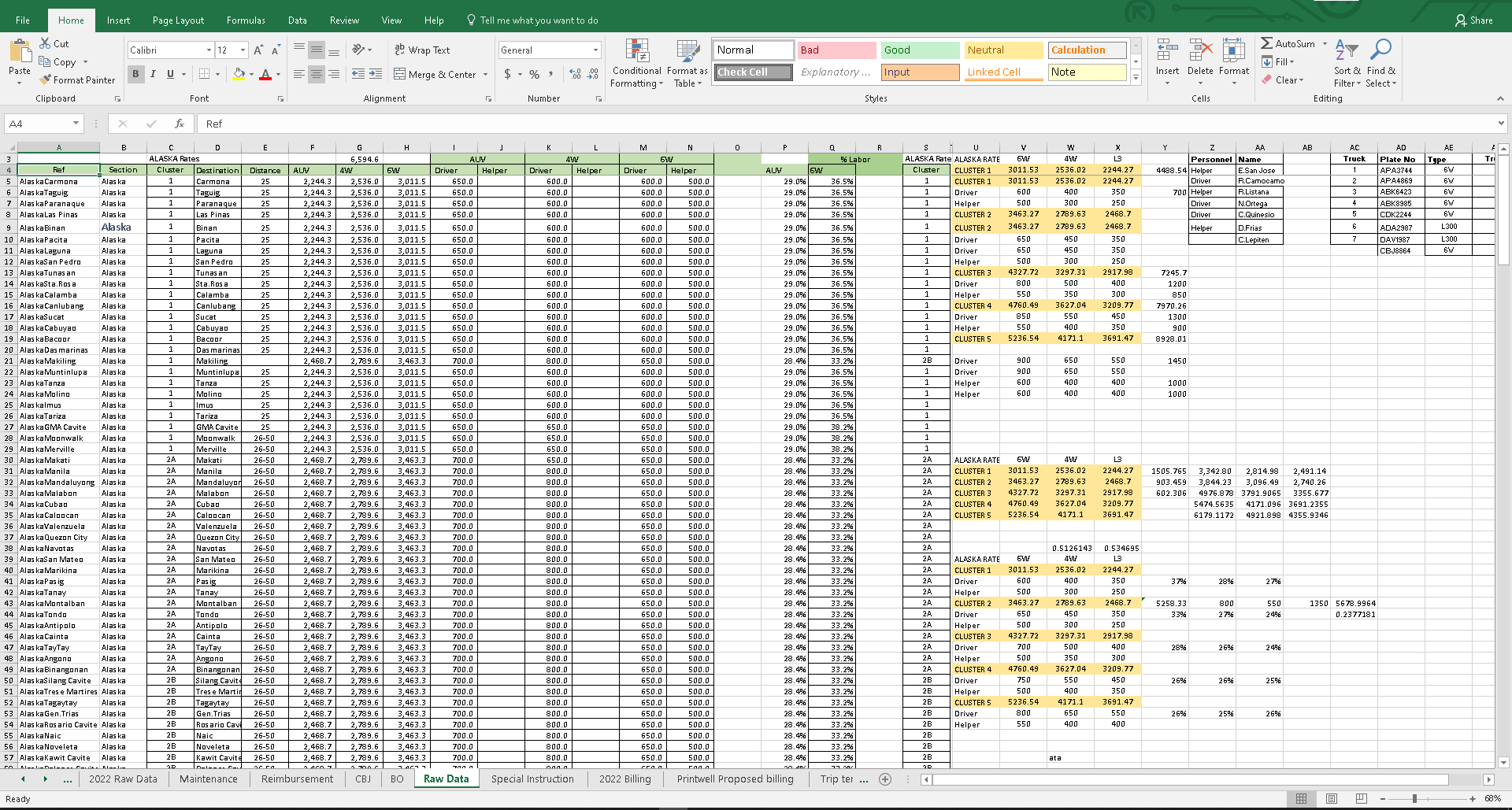Apply the Neutral cell style
Screen dimensions: 1512x810
(1003, 50)
